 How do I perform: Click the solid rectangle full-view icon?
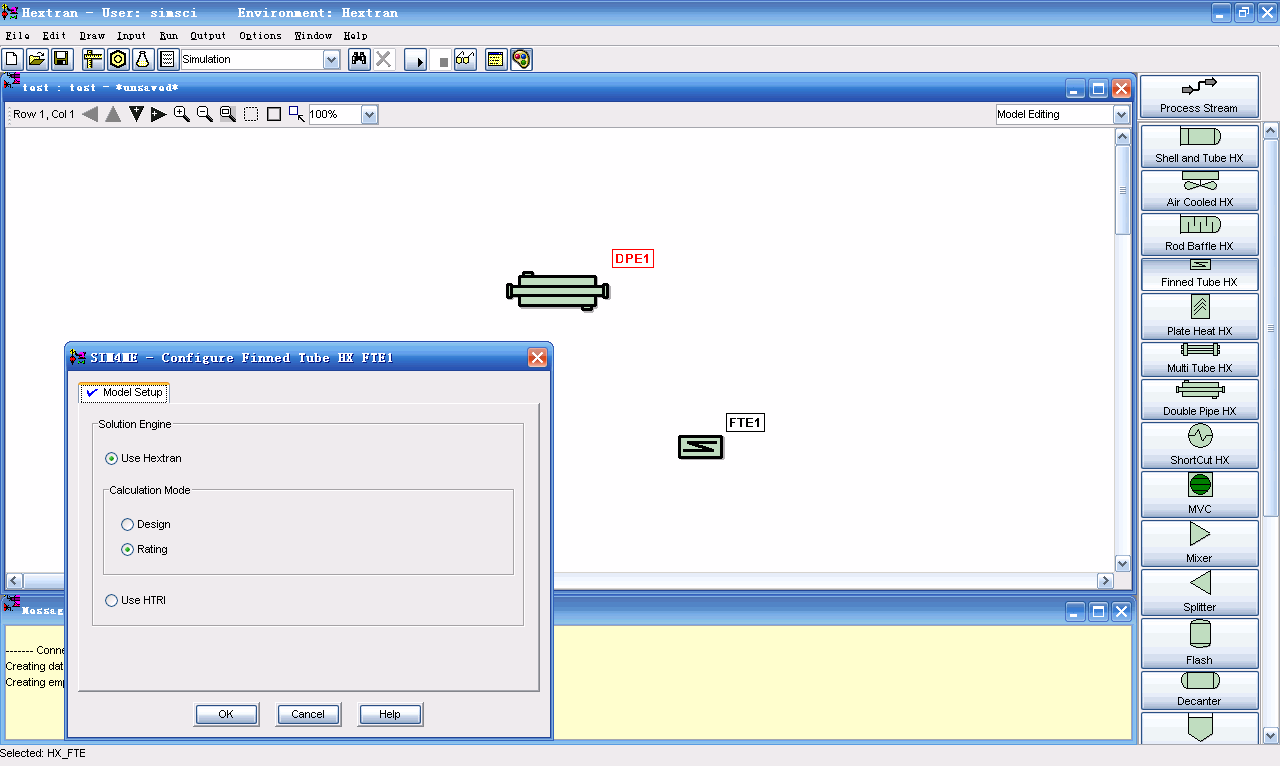[274, 114]
